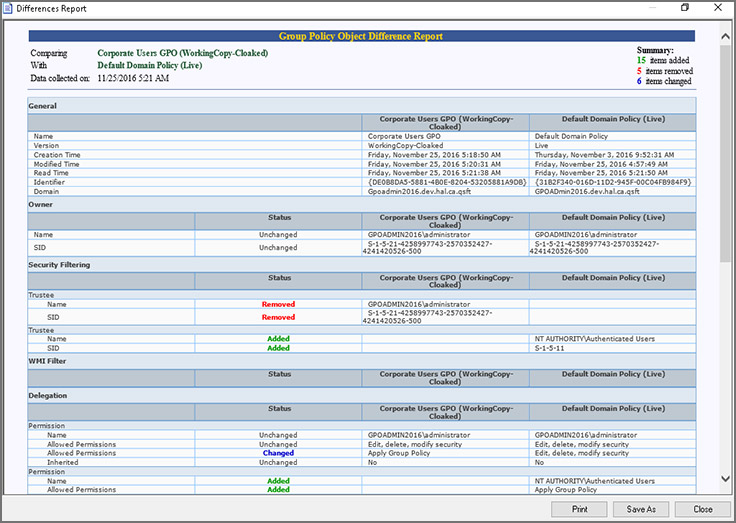The width and height of the screenshot is (736, 523).
Task: Click the first 'Permission' group label under Delegation
Action: point(46,426)
